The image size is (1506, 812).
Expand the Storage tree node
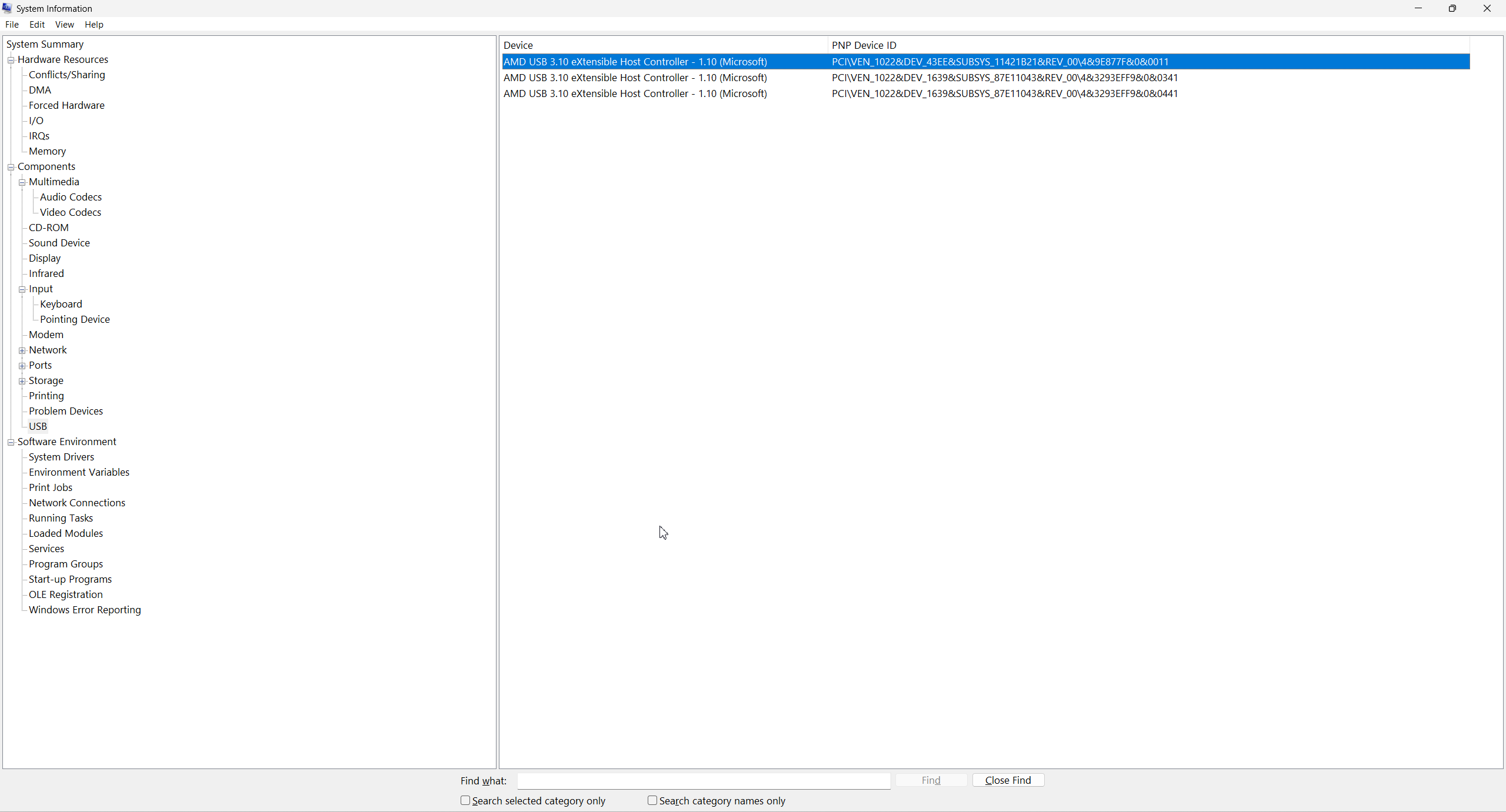pos(22,381)
